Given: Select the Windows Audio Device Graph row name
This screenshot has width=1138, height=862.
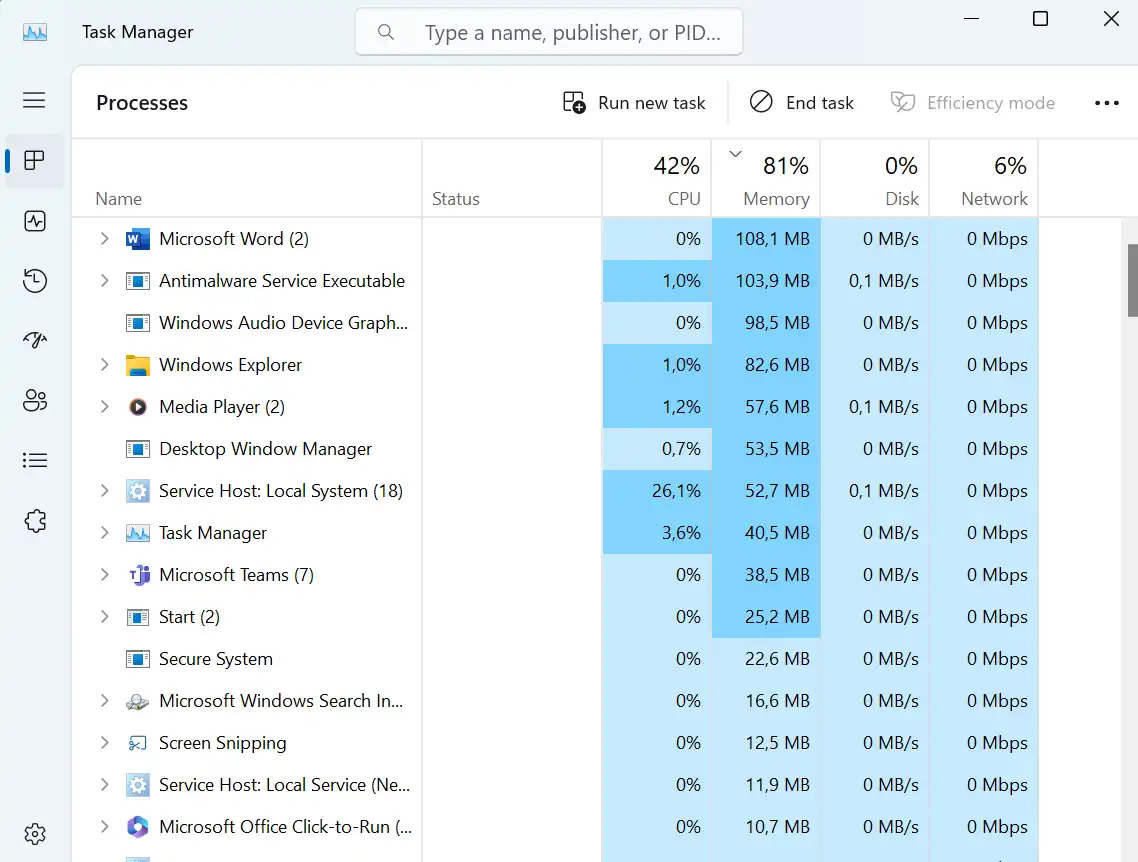Looking at the screenshot, I should [x=283, y=323].
